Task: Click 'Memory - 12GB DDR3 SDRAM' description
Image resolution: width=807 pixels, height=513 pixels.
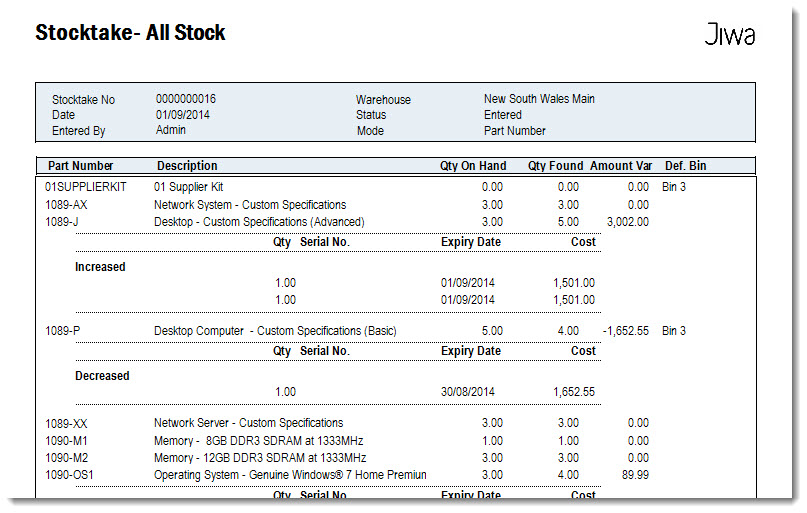Action: pyautogui.click(x=260, y=458)
